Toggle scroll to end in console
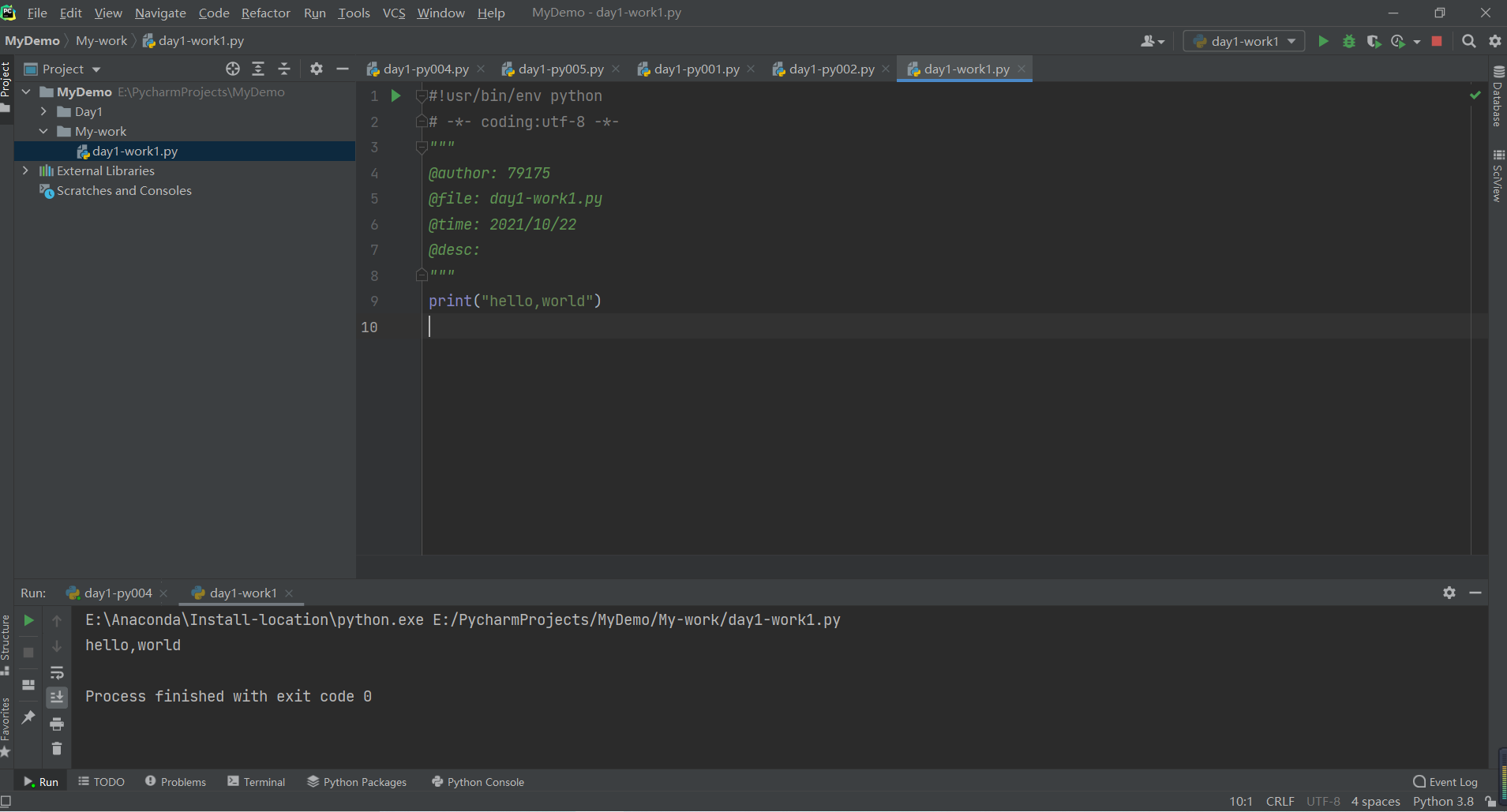The height and width of the screenshot is (812, 1507). [x=57, y=697]
